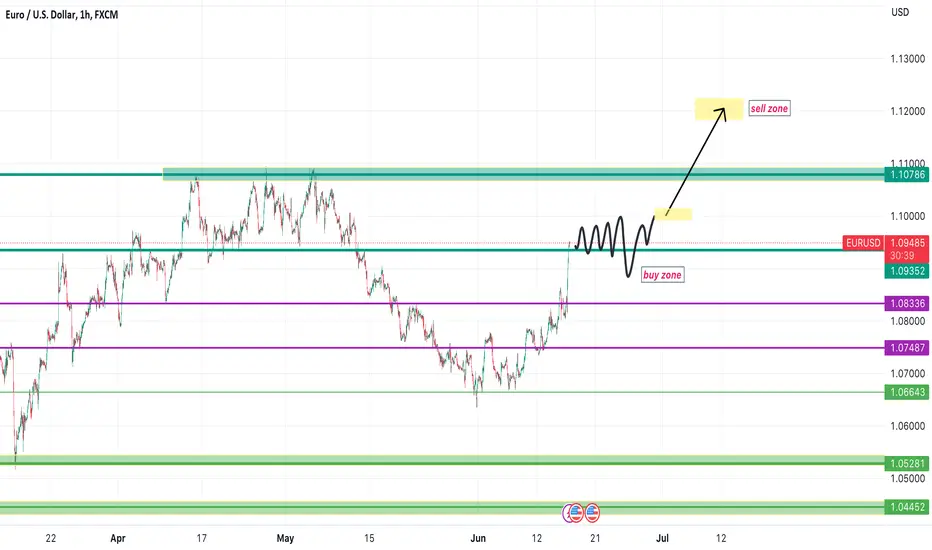Image resolution: width=932 pixels, height=550 pixels.
Task: Click the '12' date label following Jun
Action: [x=537, y=538]
